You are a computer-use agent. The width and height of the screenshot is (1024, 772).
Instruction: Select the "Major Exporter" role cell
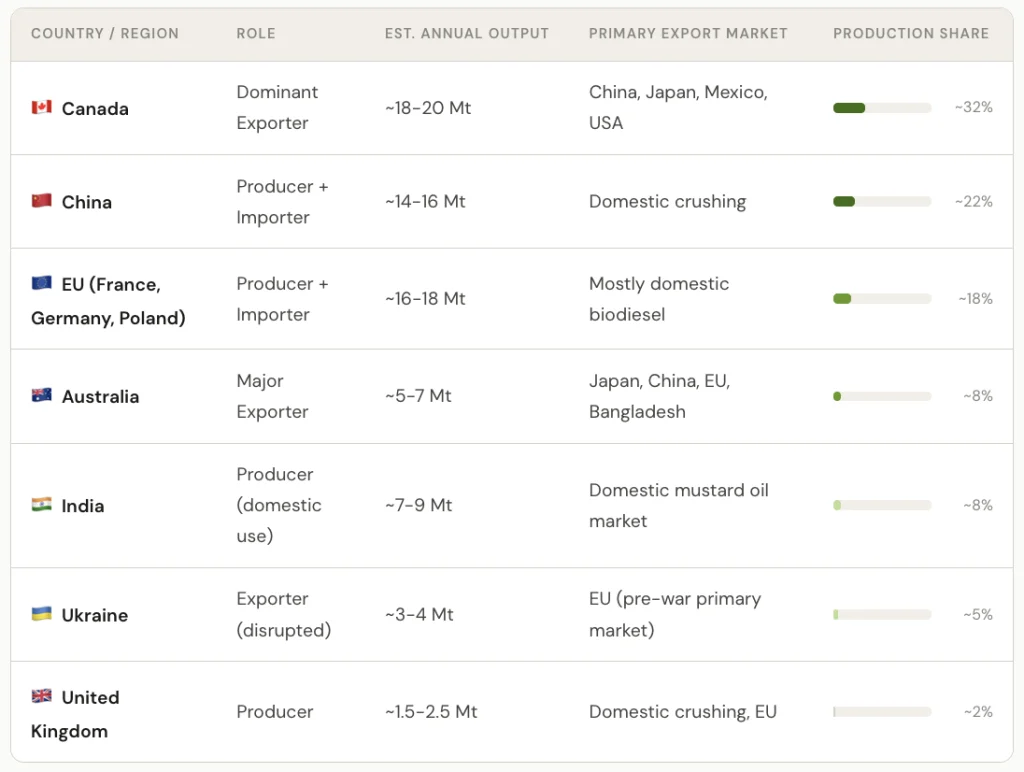(272, 396)
